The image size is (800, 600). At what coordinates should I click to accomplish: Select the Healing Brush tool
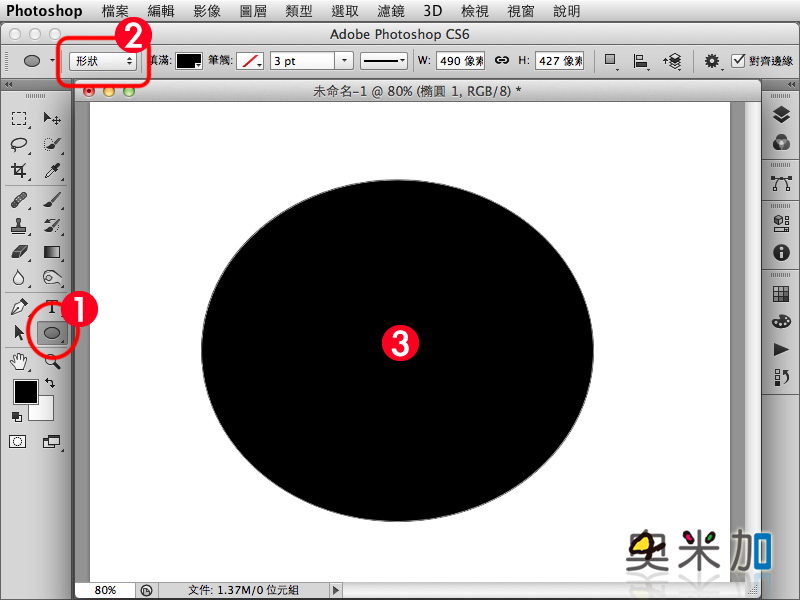pyautogui.click(x=19, y=200)
